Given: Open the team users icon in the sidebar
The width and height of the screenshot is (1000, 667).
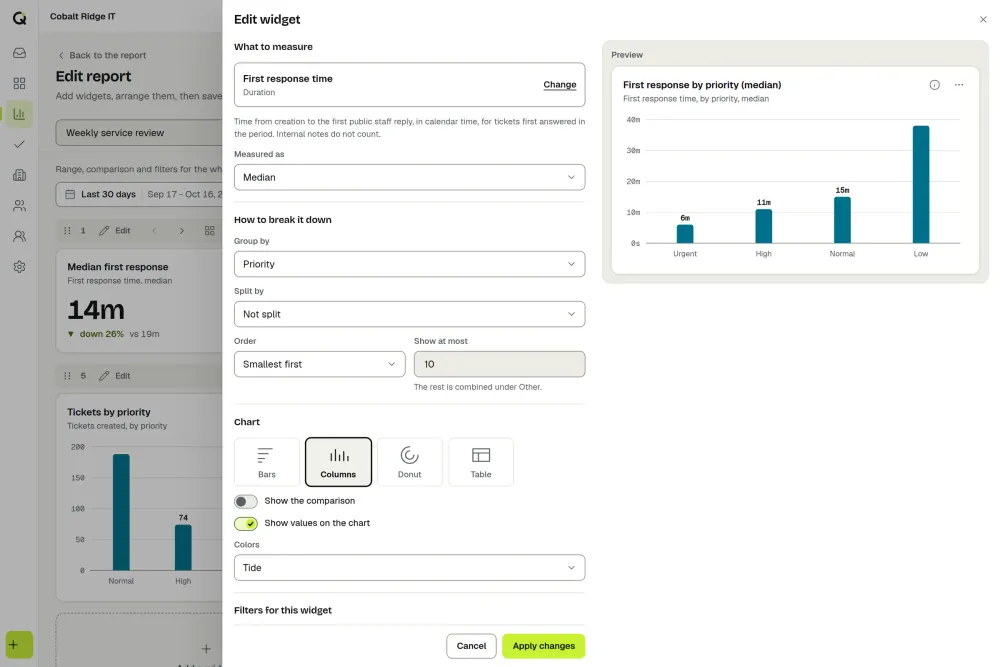Looking at the screenshot, I should click(x=19, y=236).
